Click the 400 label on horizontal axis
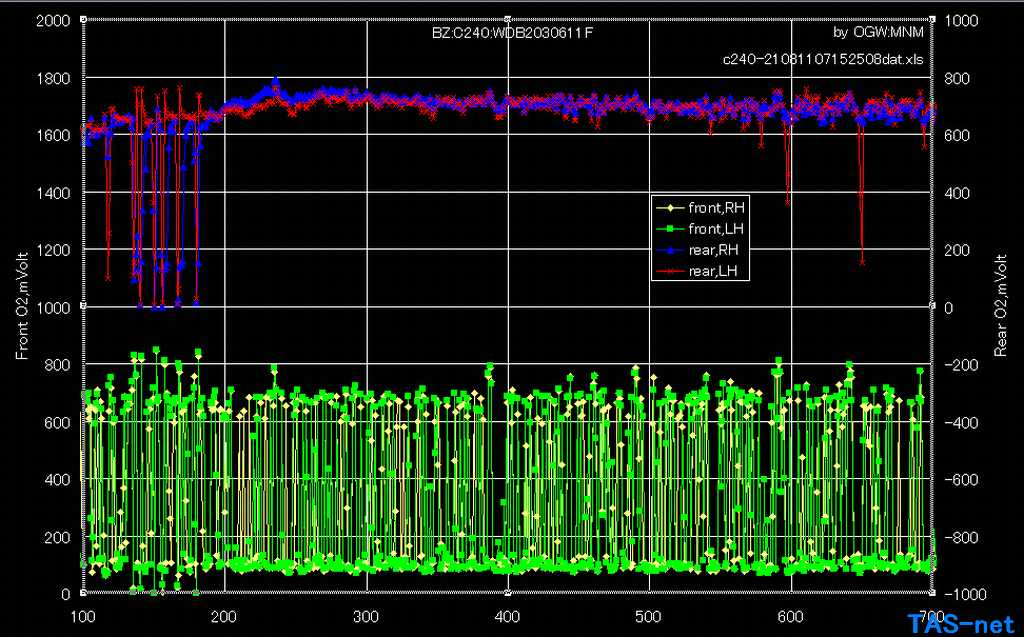1024x637 pixels. click(507, 617)
